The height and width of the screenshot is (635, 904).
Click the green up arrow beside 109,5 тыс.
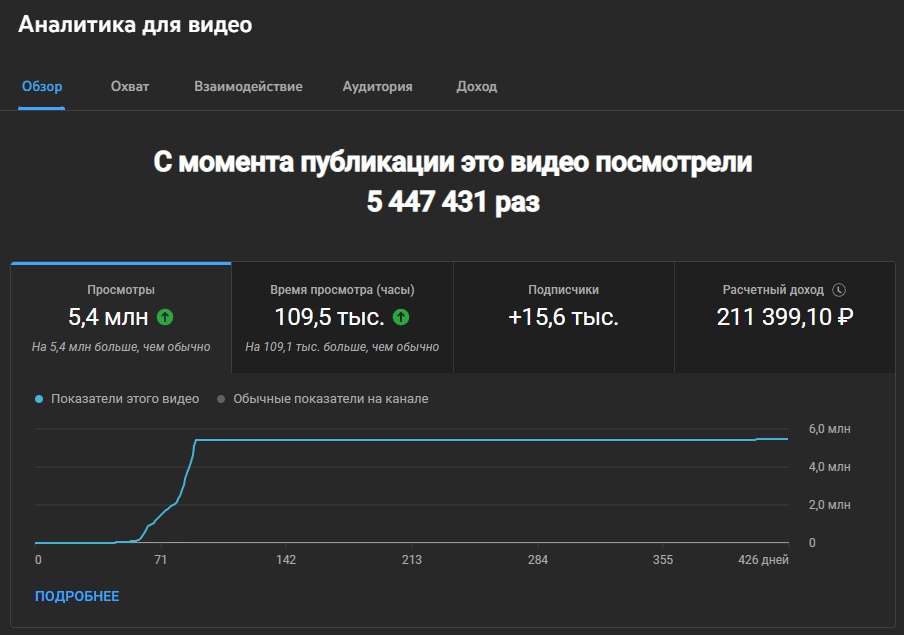(401, 318)
